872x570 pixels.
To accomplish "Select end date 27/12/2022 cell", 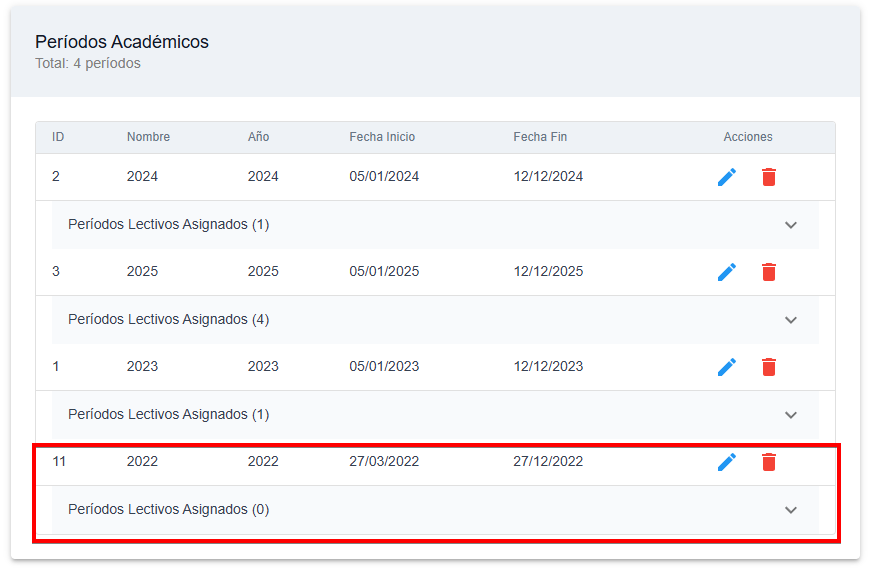I will [x=548, y=462].
